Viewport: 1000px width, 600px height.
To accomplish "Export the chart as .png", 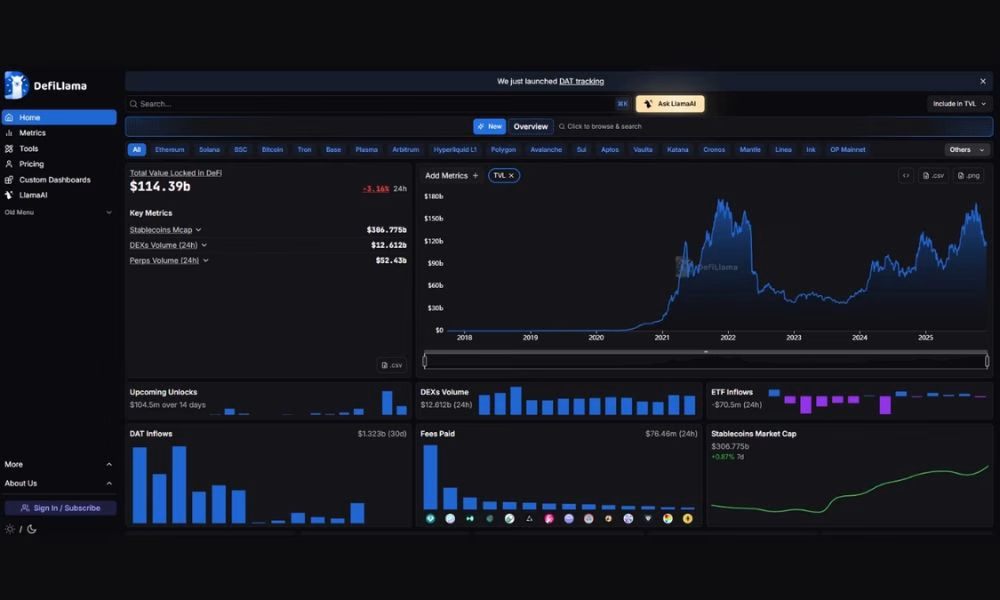I will (968, 175).
